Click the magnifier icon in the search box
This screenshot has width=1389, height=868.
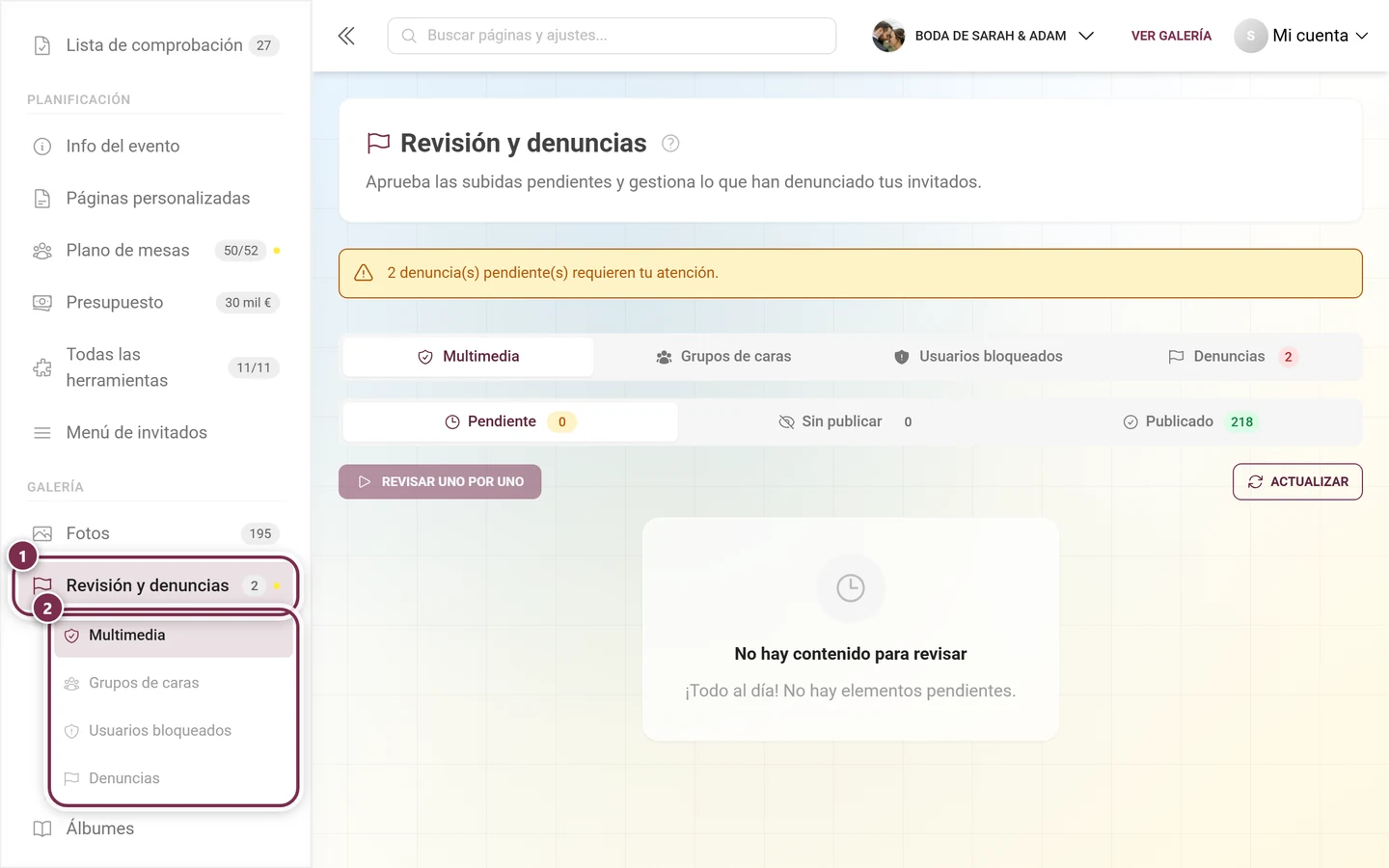[x=409, y=36]
